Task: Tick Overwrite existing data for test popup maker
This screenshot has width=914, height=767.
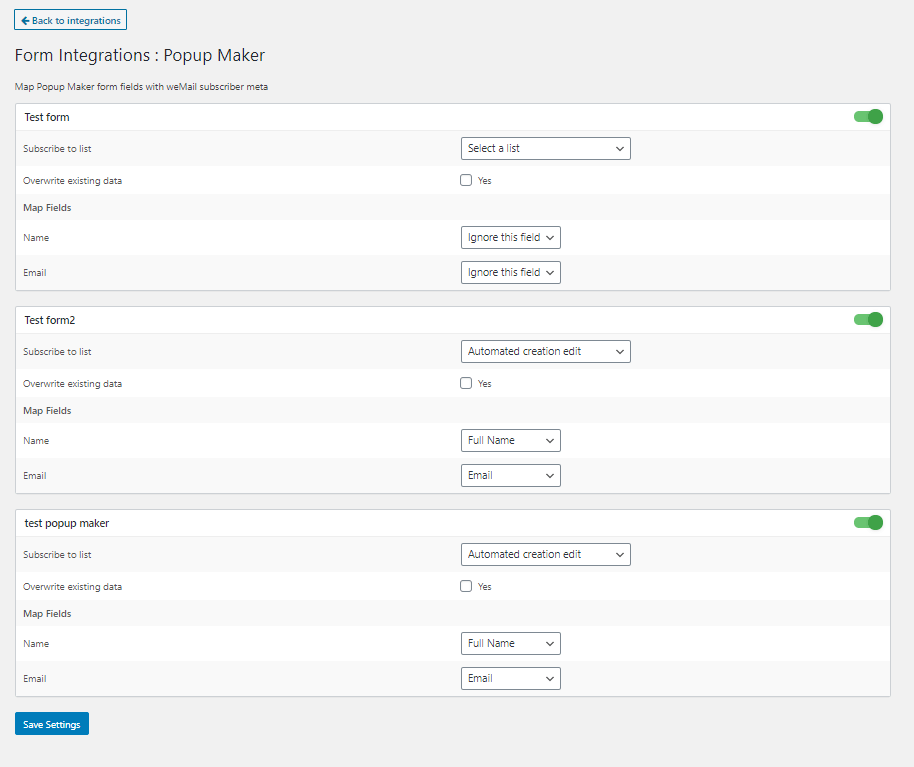Action: point(466,586)
